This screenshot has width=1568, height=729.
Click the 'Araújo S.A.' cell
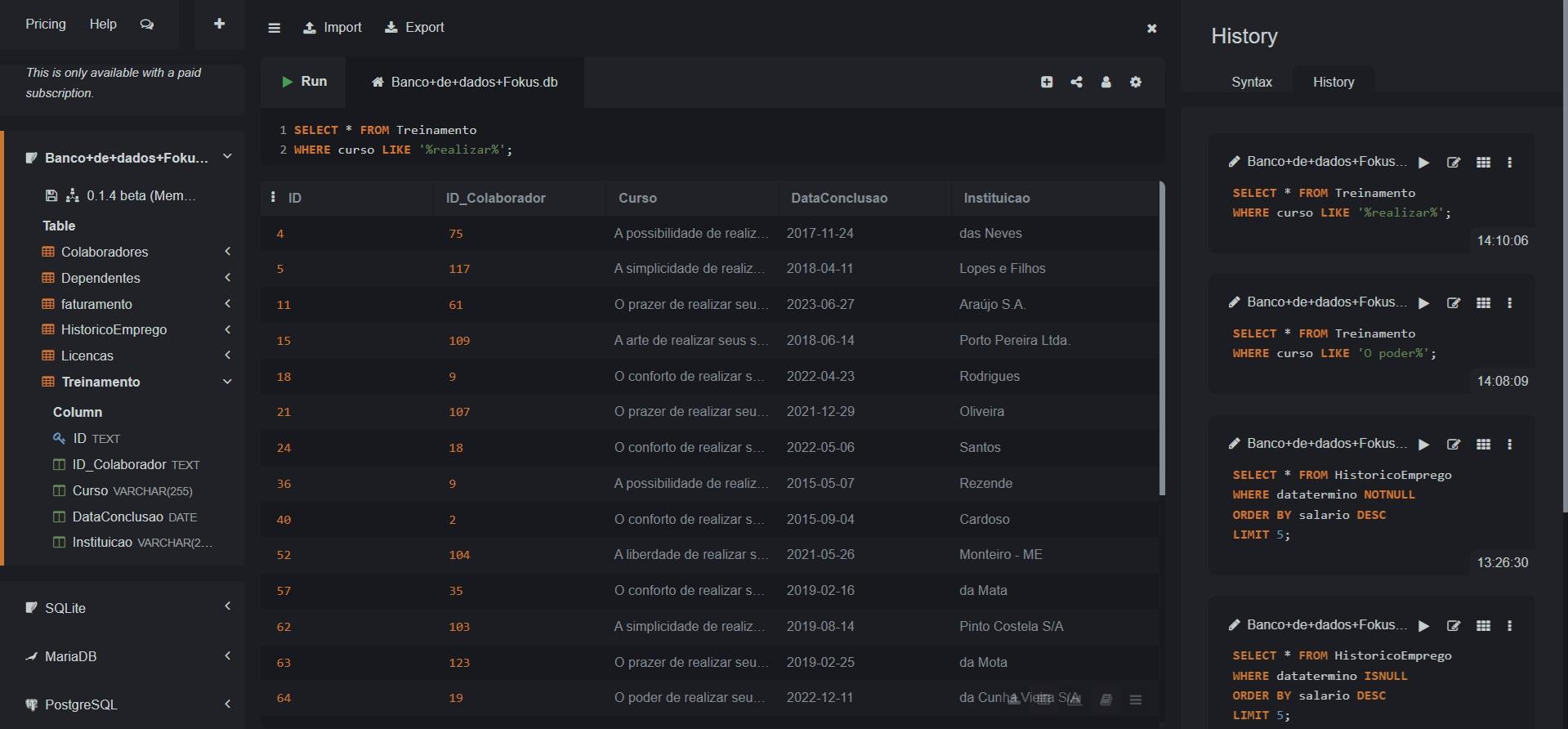coord(992,304)
